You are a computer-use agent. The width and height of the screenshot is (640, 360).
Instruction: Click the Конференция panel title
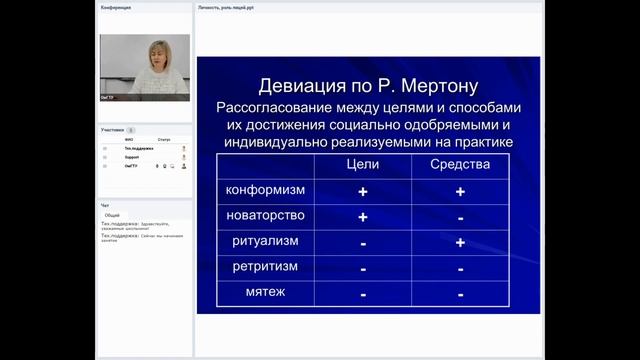[116, 7]
